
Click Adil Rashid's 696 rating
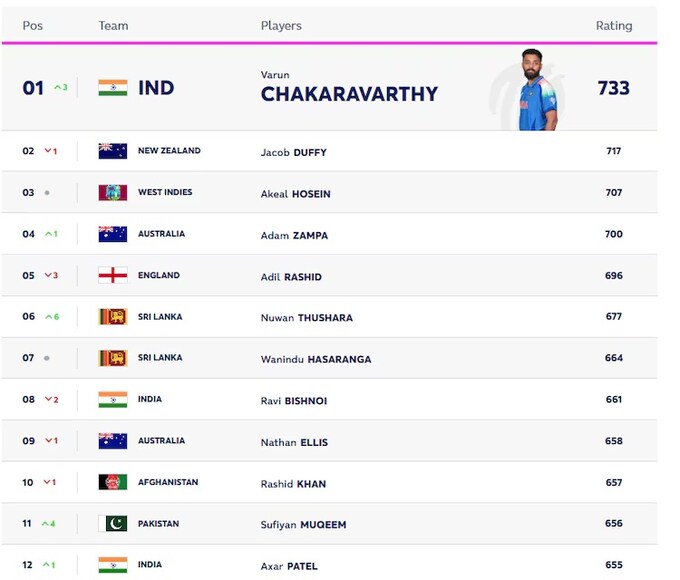(x=613, y=276)
